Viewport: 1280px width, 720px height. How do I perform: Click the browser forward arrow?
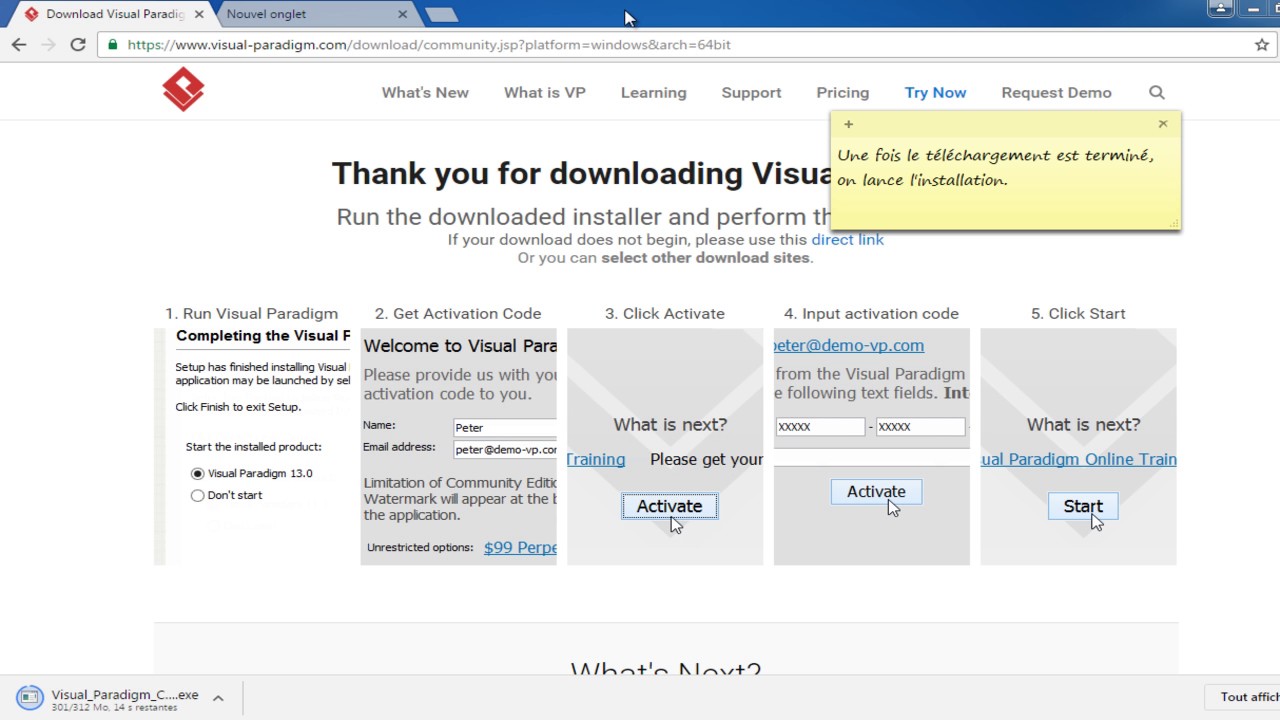coord(48,44)
